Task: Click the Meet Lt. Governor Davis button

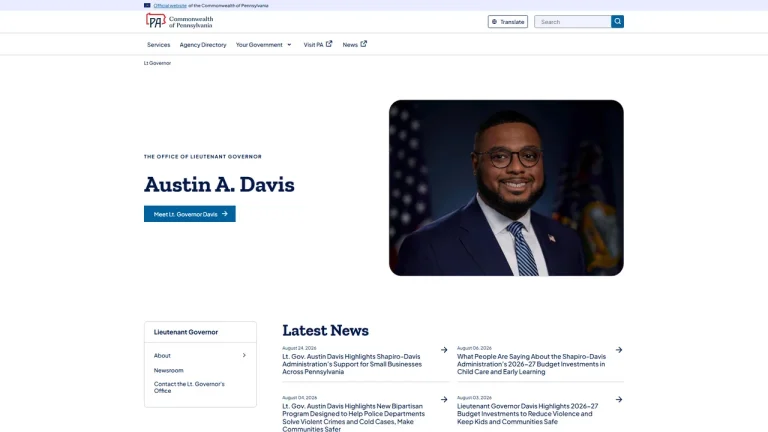Action: coord(190,214)
